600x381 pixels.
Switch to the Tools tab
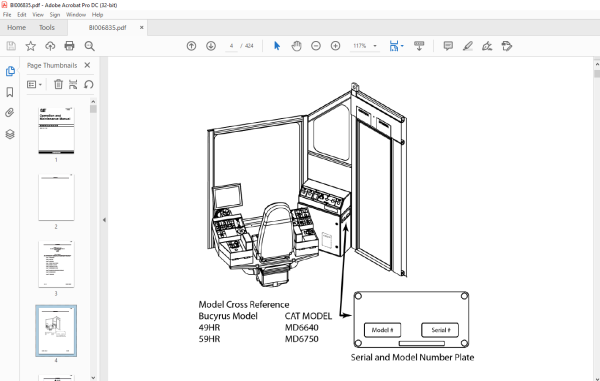click(47, 28)
